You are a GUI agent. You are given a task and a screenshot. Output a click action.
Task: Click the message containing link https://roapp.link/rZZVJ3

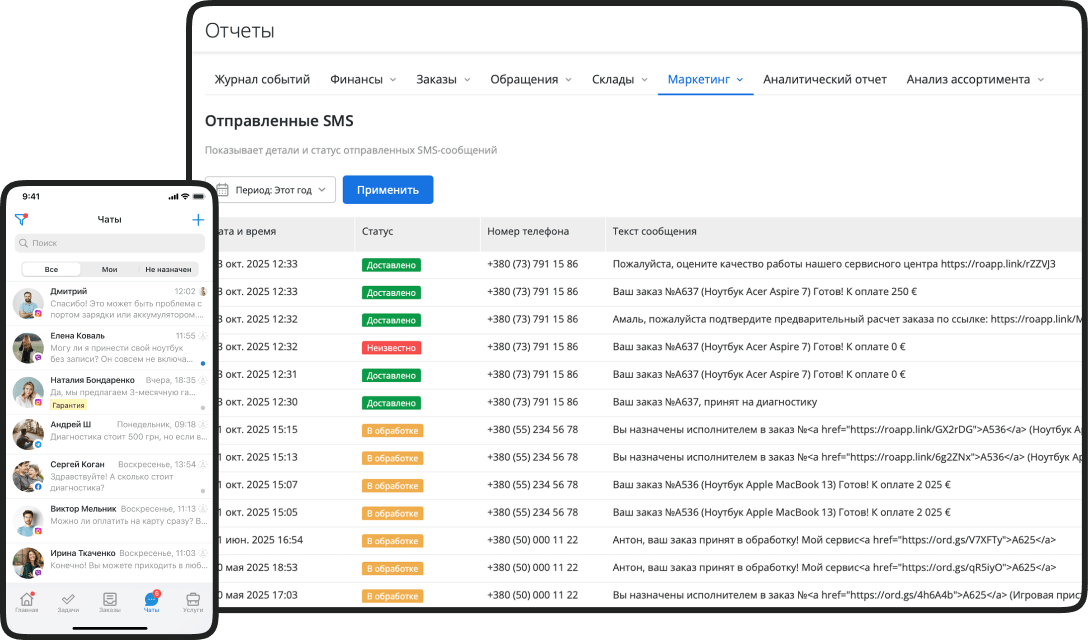[x=834, y=264]
